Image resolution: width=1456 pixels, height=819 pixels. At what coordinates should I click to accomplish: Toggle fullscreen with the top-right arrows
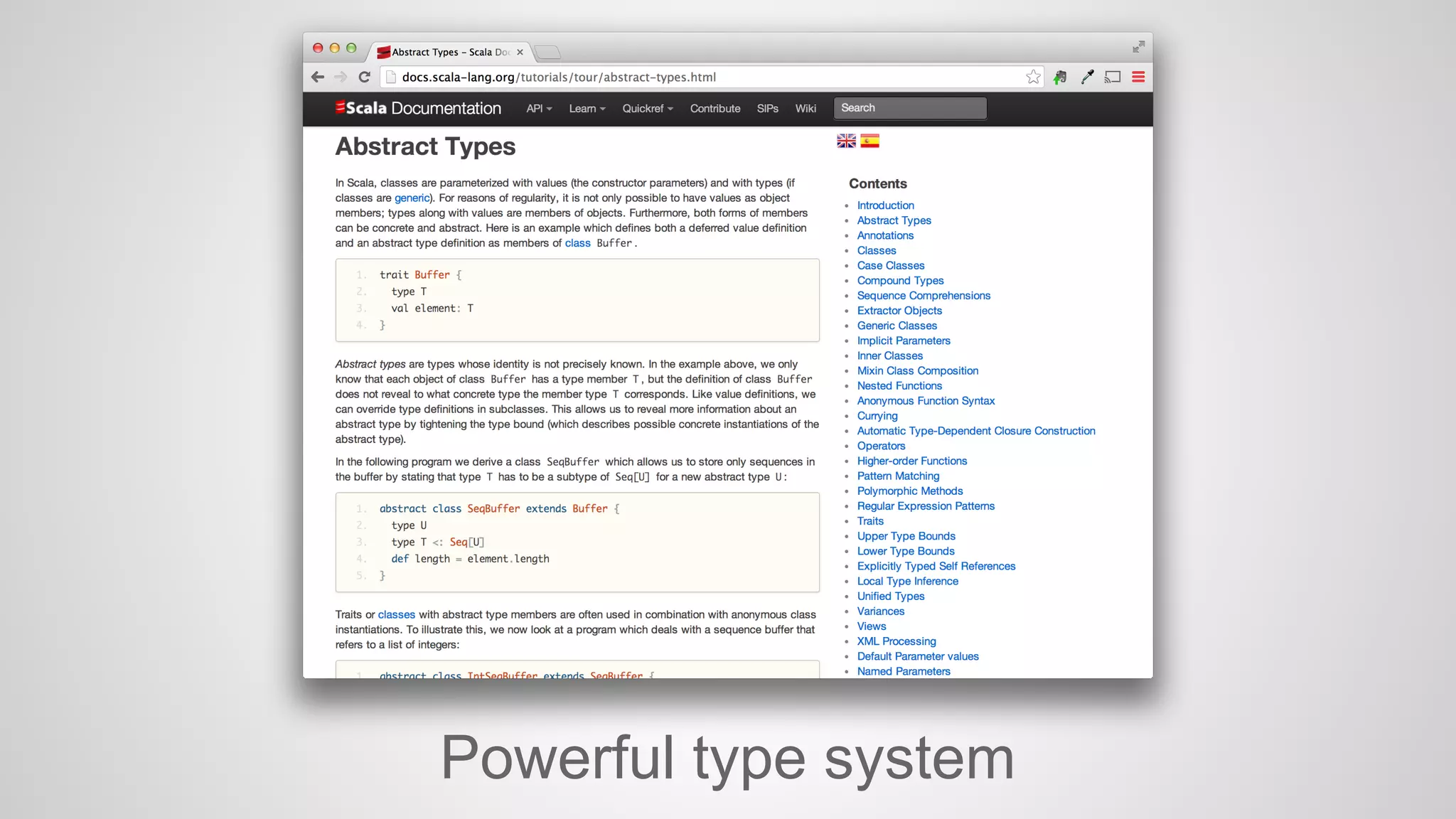coord(1138,47)
